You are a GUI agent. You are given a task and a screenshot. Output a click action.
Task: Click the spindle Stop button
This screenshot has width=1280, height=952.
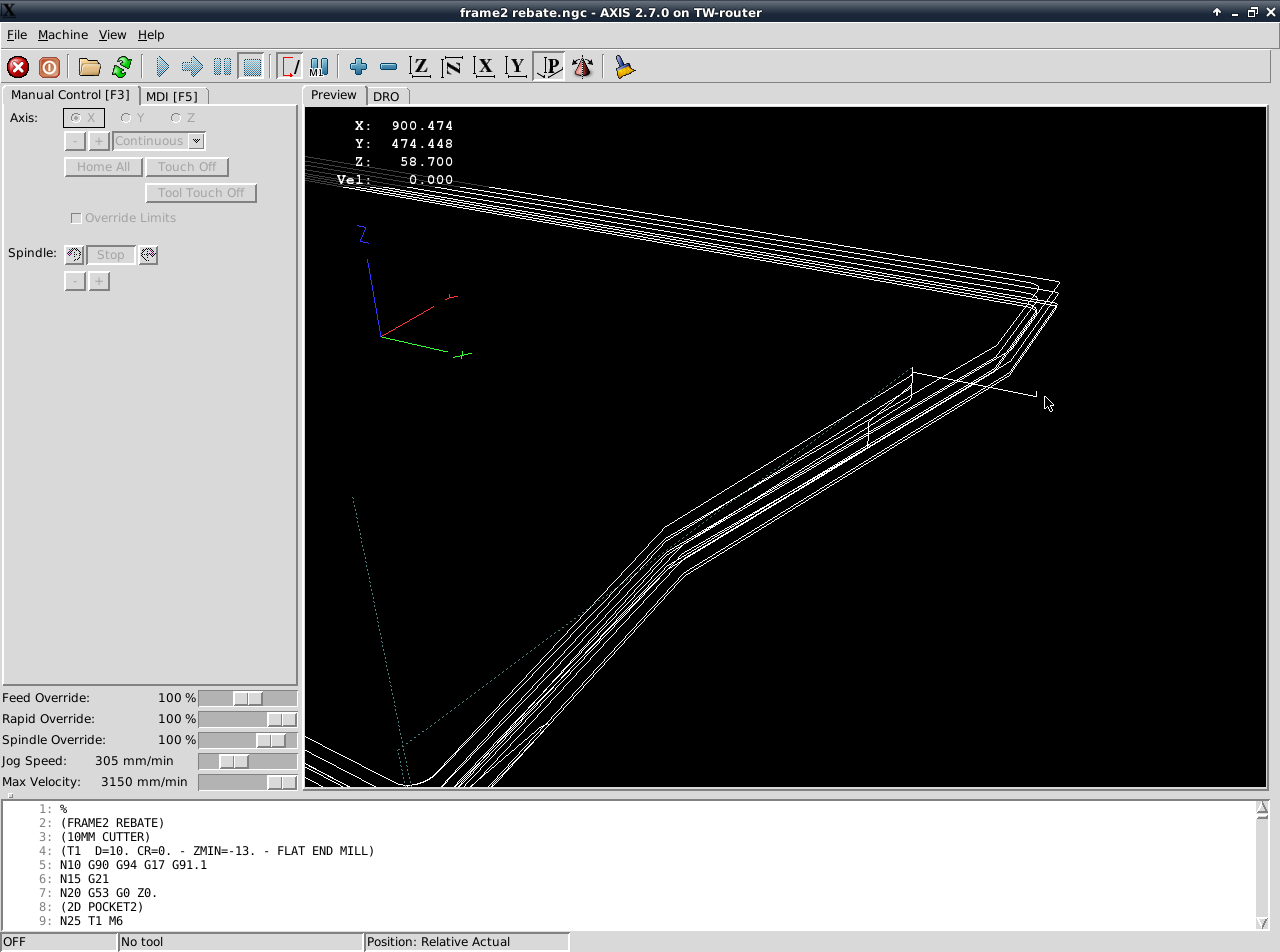[111, 255]
